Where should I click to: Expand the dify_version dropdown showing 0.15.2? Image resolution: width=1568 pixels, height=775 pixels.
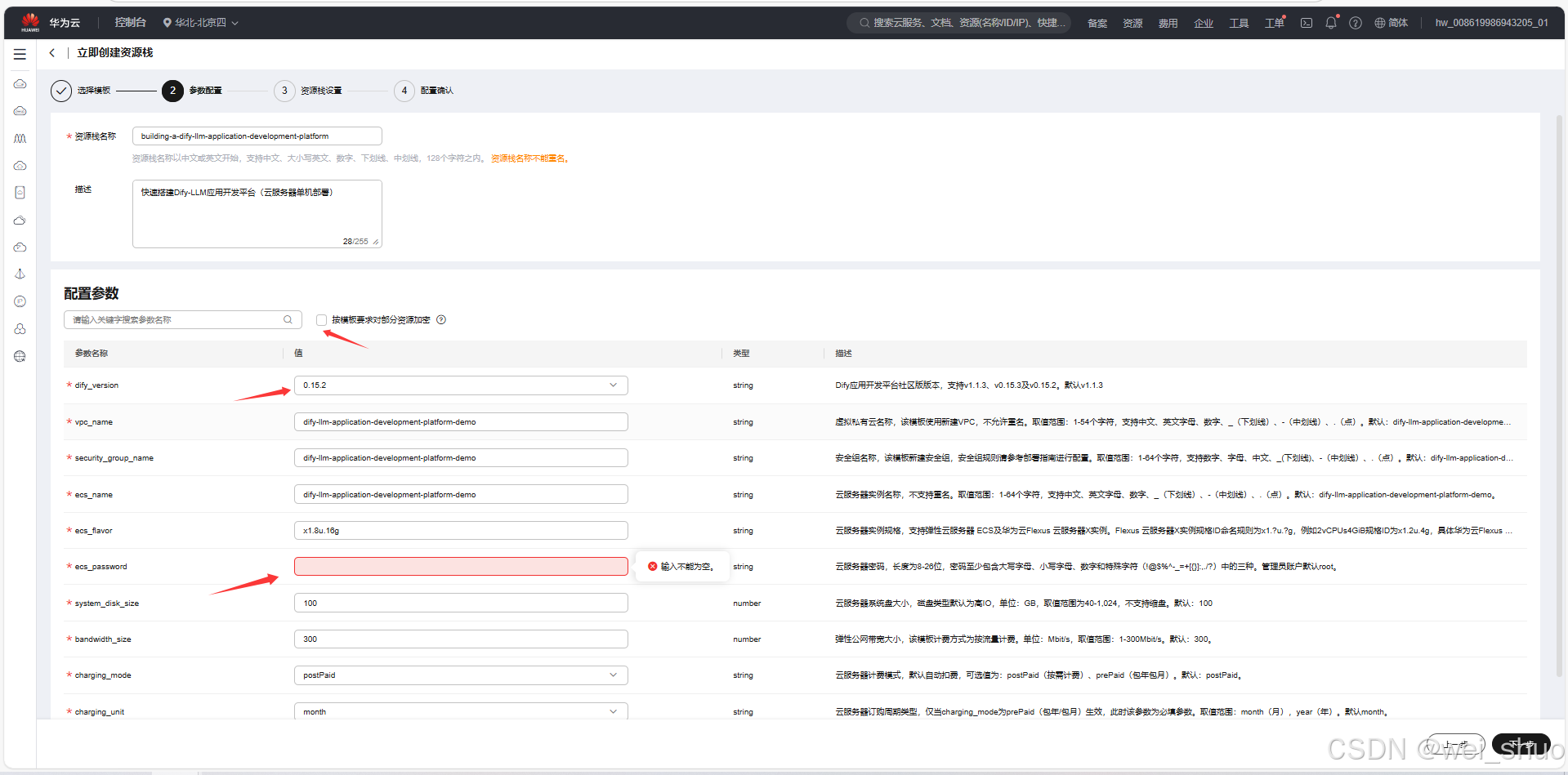[461, 385]
